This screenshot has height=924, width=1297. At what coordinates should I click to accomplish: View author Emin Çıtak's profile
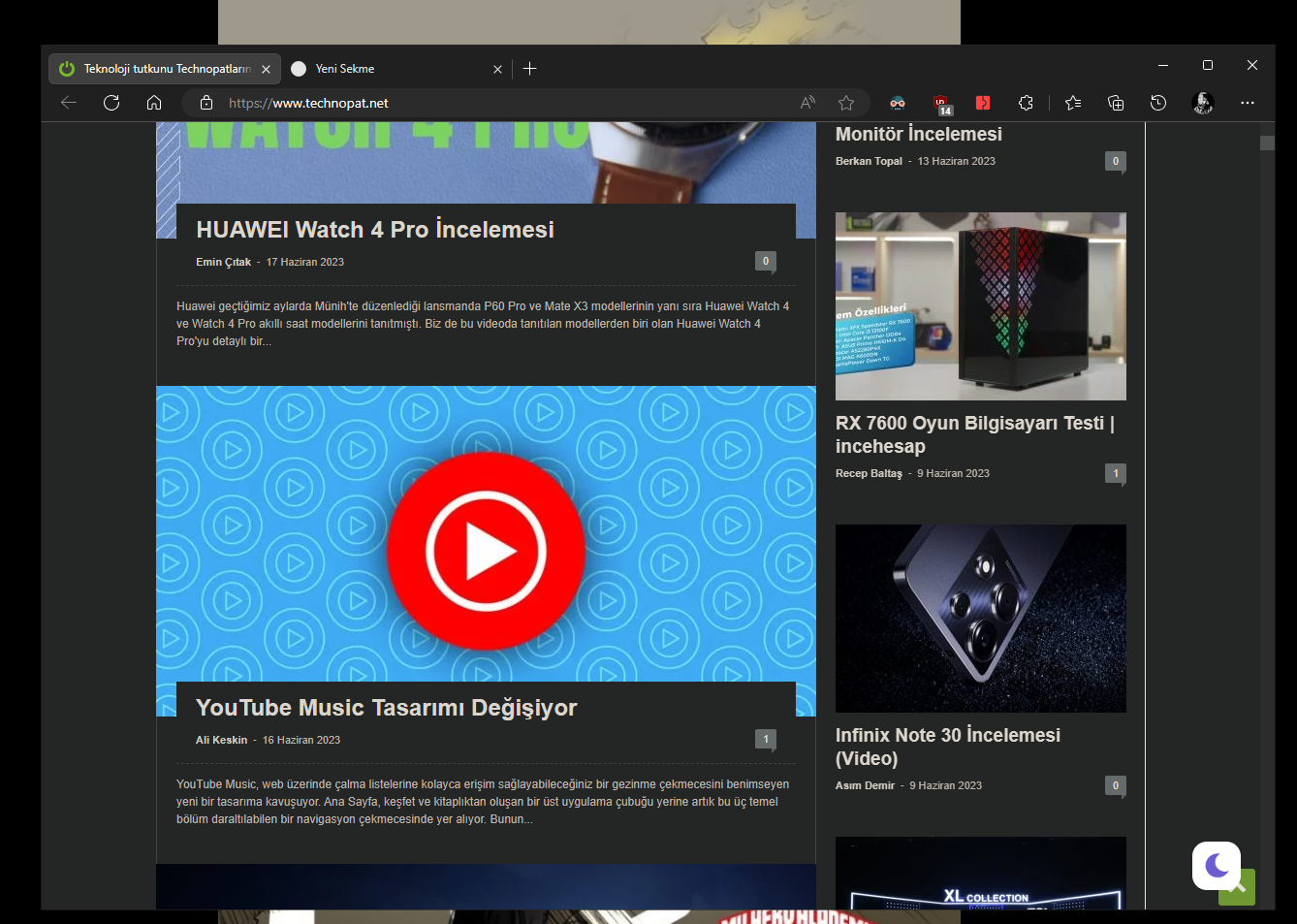(223, 262)
